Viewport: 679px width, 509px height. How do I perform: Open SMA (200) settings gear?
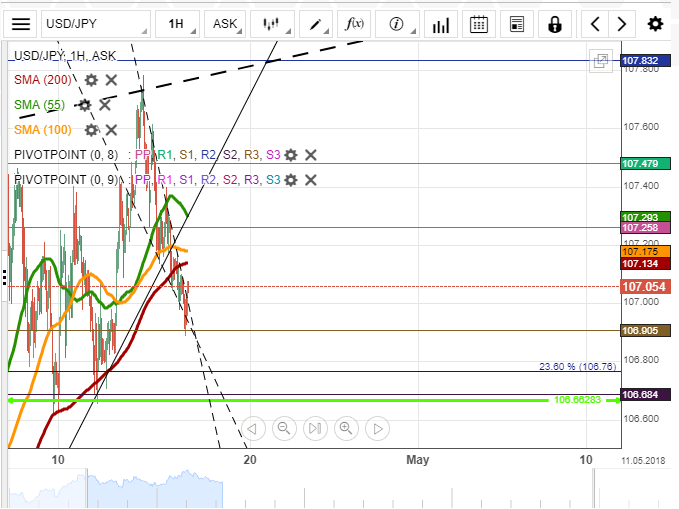pyautogui.click(x=91, y=80)
